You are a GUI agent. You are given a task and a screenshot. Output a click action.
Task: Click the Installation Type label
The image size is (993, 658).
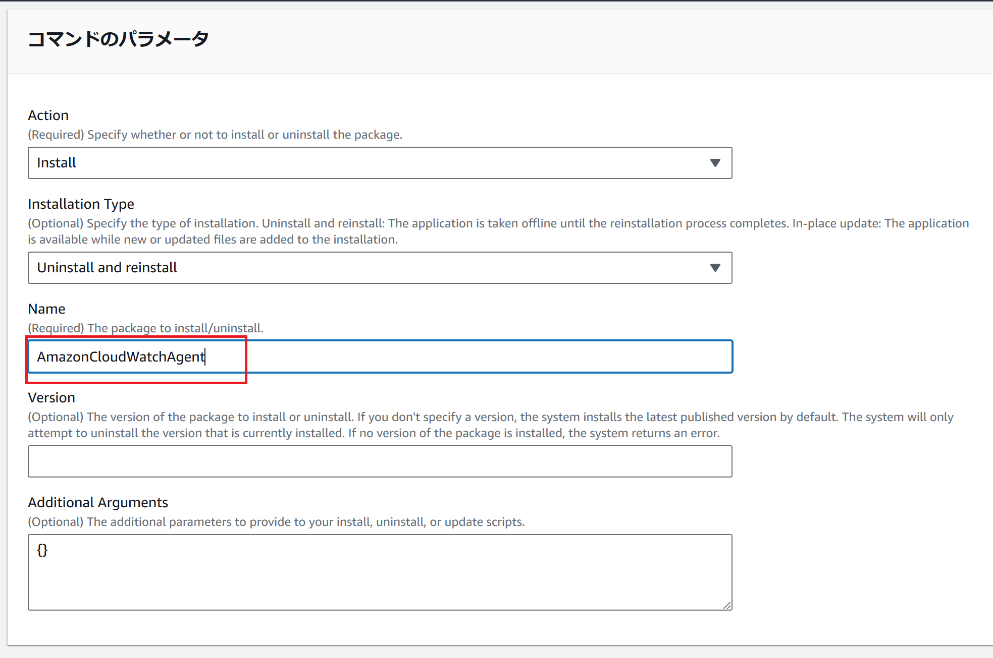81,204
